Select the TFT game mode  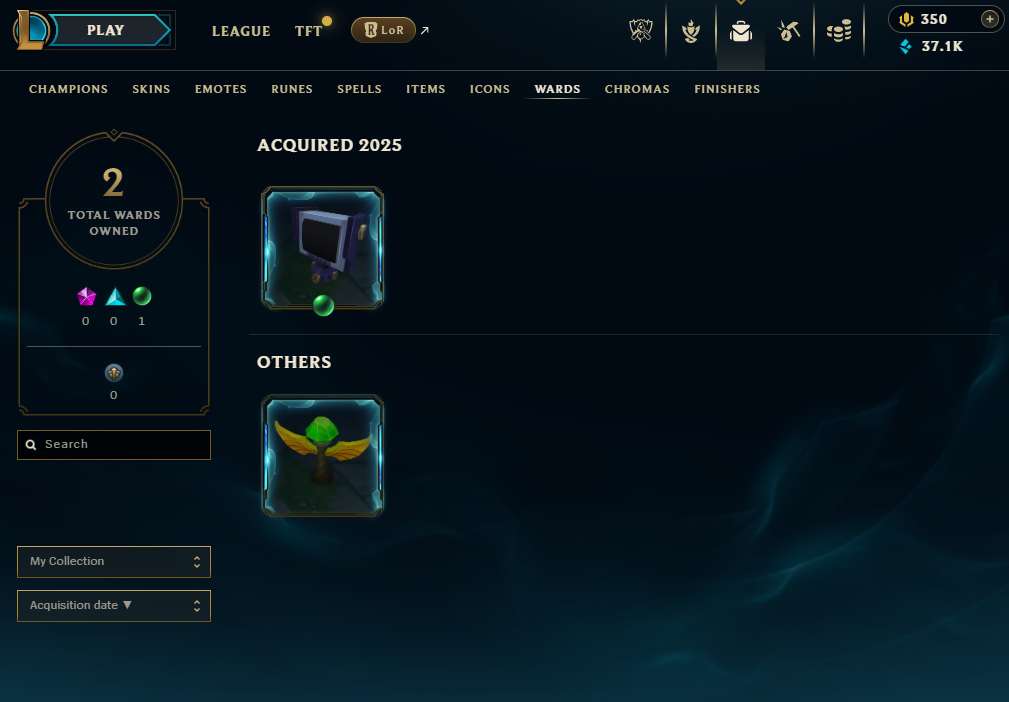pos(308,31)
